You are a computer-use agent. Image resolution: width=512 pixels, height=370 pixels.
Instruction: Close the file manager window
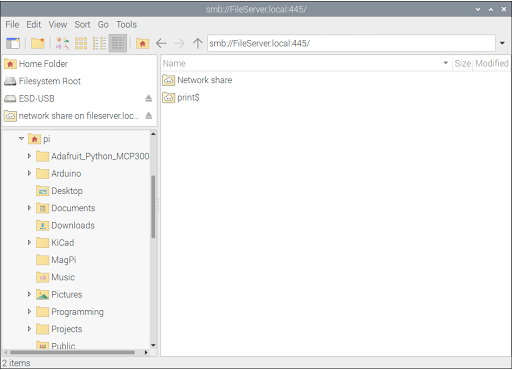(504, 9)
